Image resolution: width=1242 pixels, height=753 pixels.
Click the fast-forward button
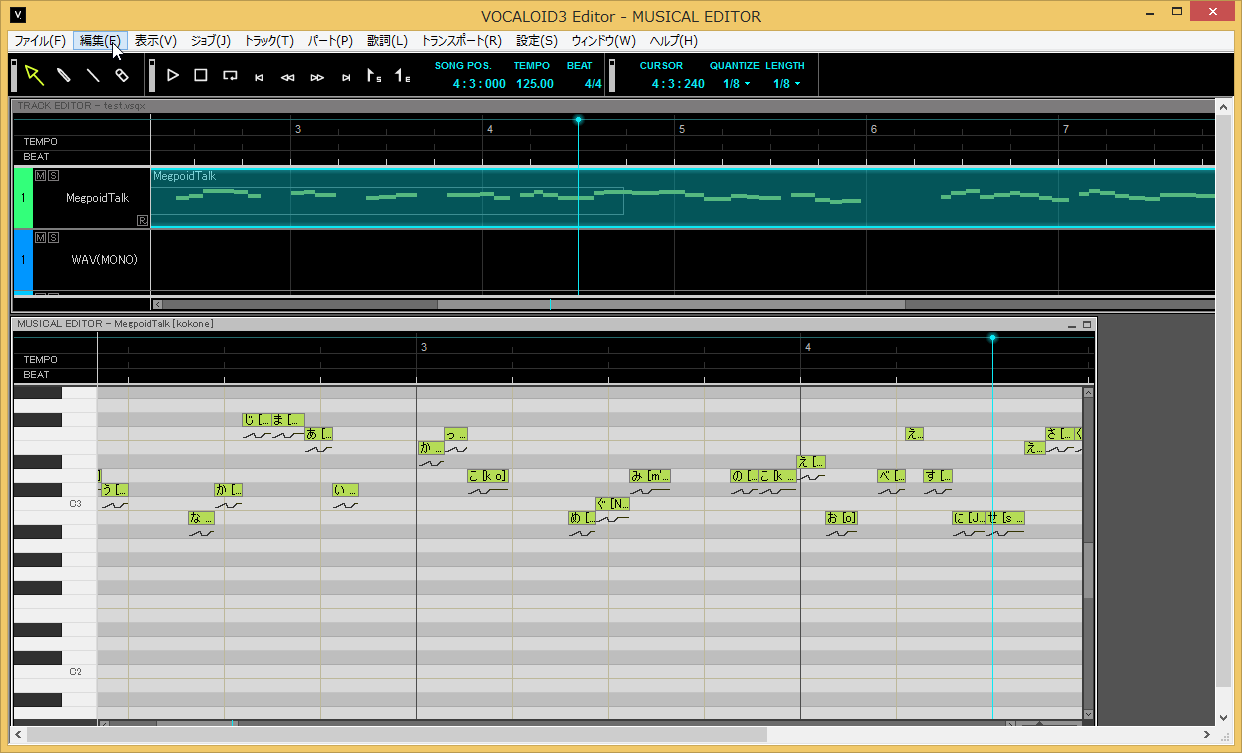click(x=317, y=76)
